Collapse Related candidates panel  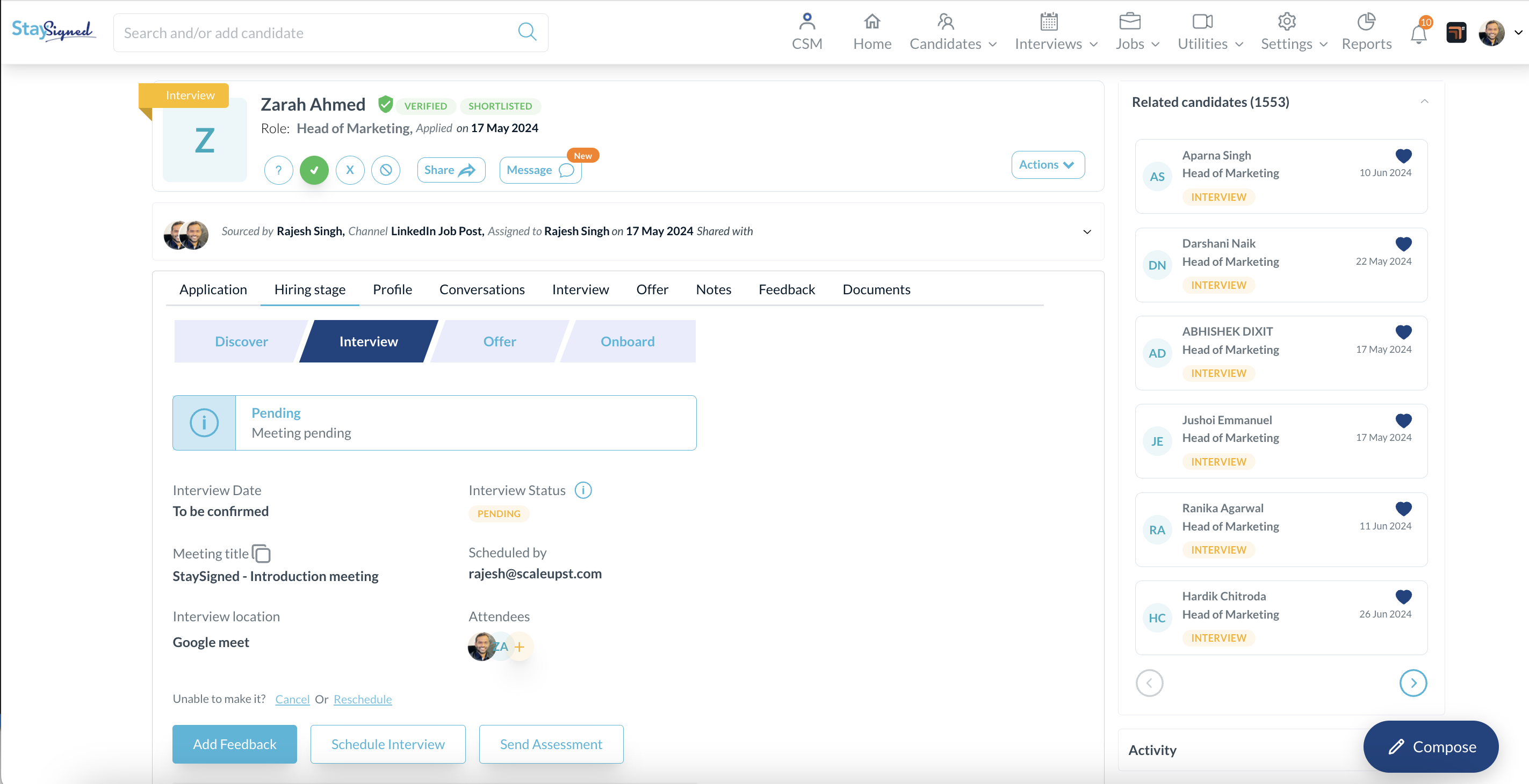(1424, 102)
